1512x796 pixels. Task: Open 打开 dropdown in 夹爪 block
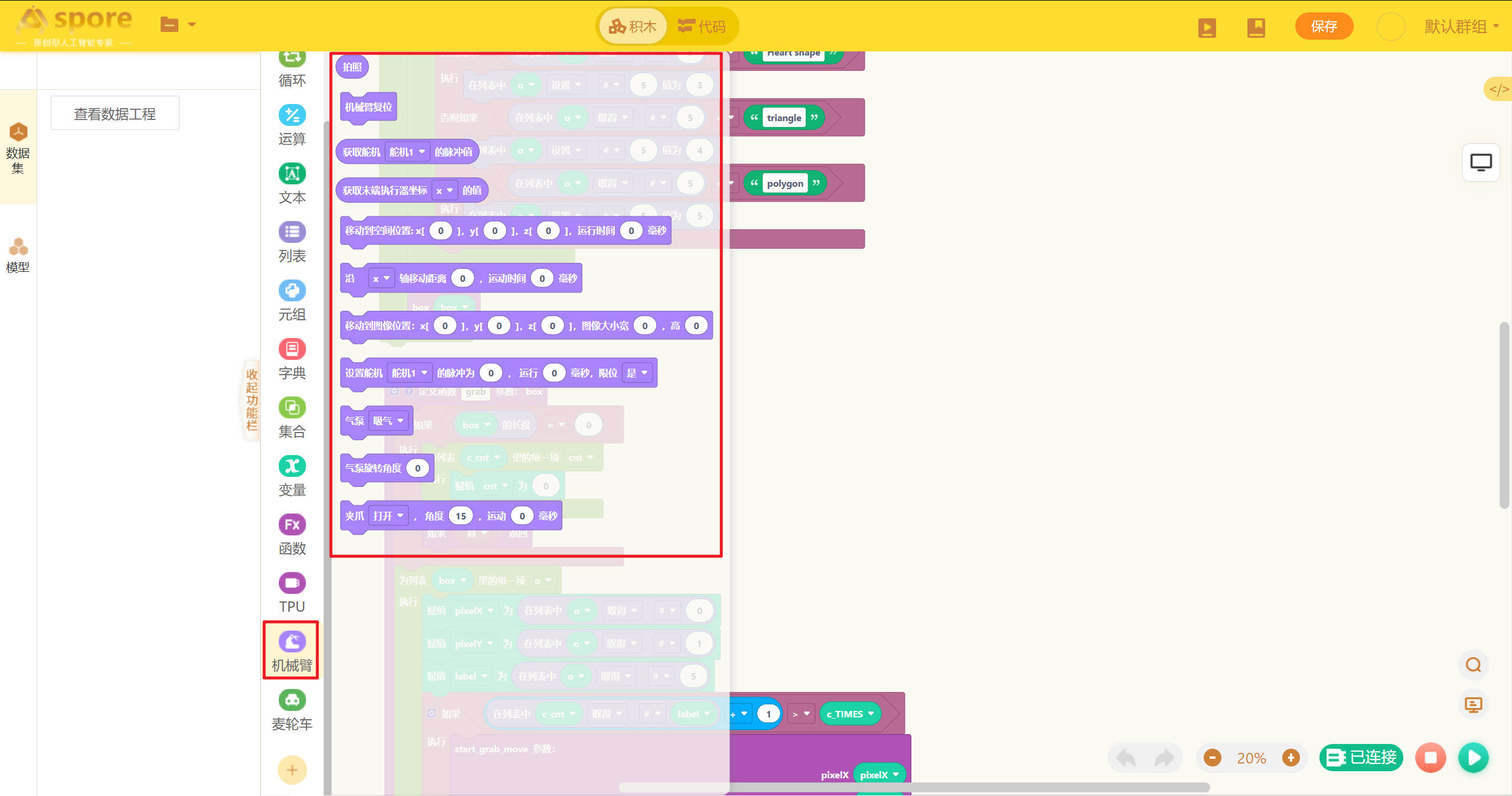click(x=388, y=515)
